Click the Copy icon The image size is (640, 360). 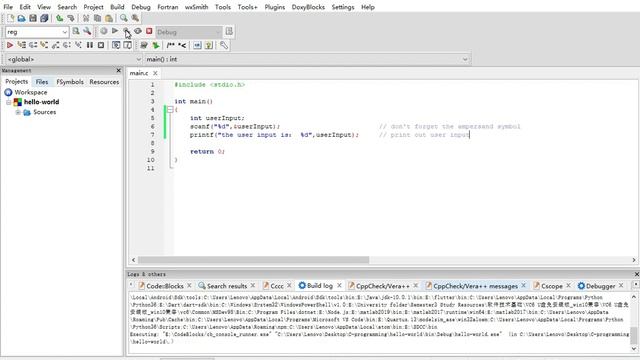point(98,18)
